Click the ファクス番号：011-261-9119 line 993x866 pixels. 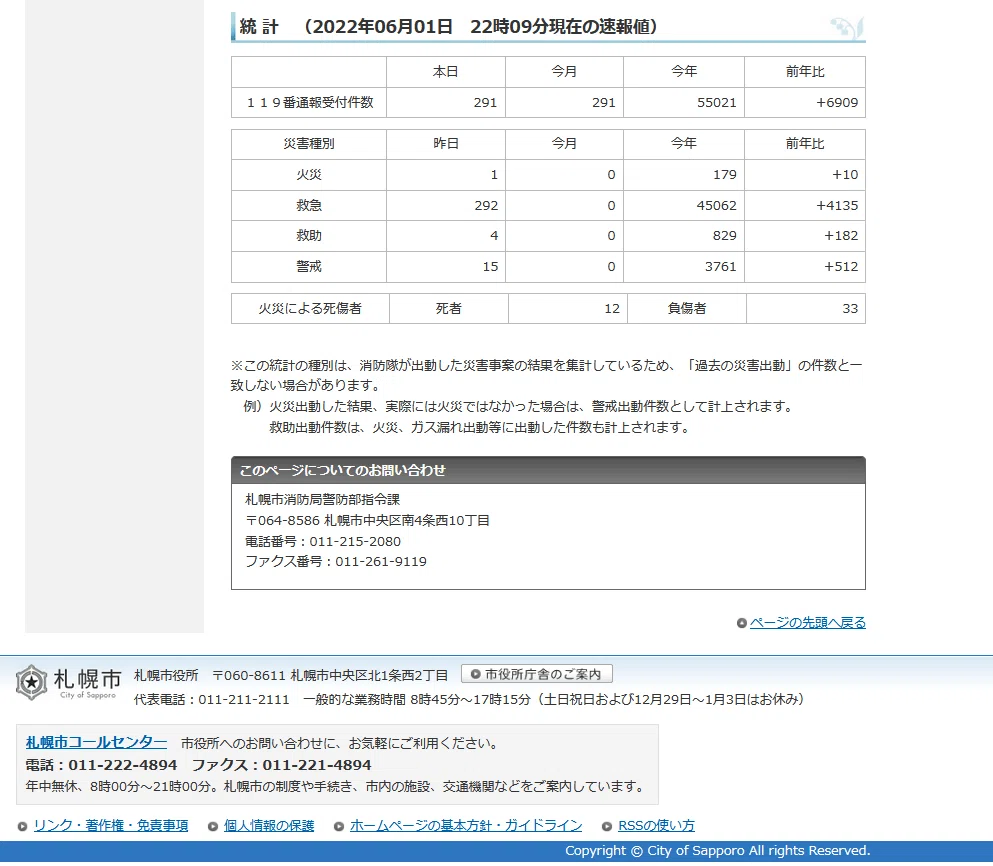[x=336, y=562]
